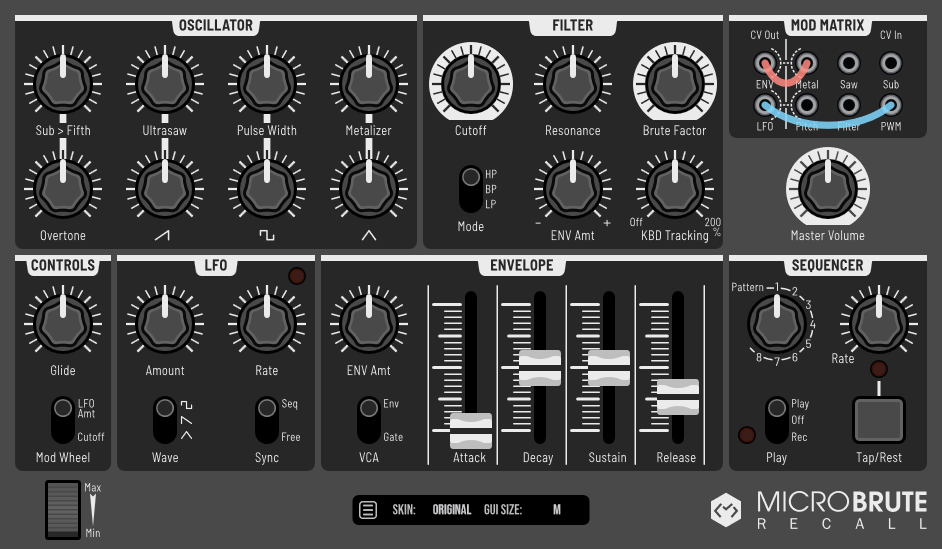Click the Overtone knob
This screenshot has height=549, width=942.
pos(63,188)
